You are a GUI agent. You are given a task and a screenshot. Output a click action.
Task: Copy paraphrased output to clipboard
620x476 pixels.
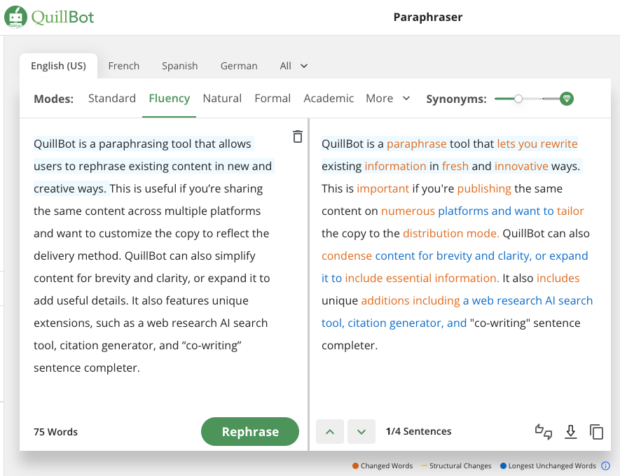pos(596,432)
